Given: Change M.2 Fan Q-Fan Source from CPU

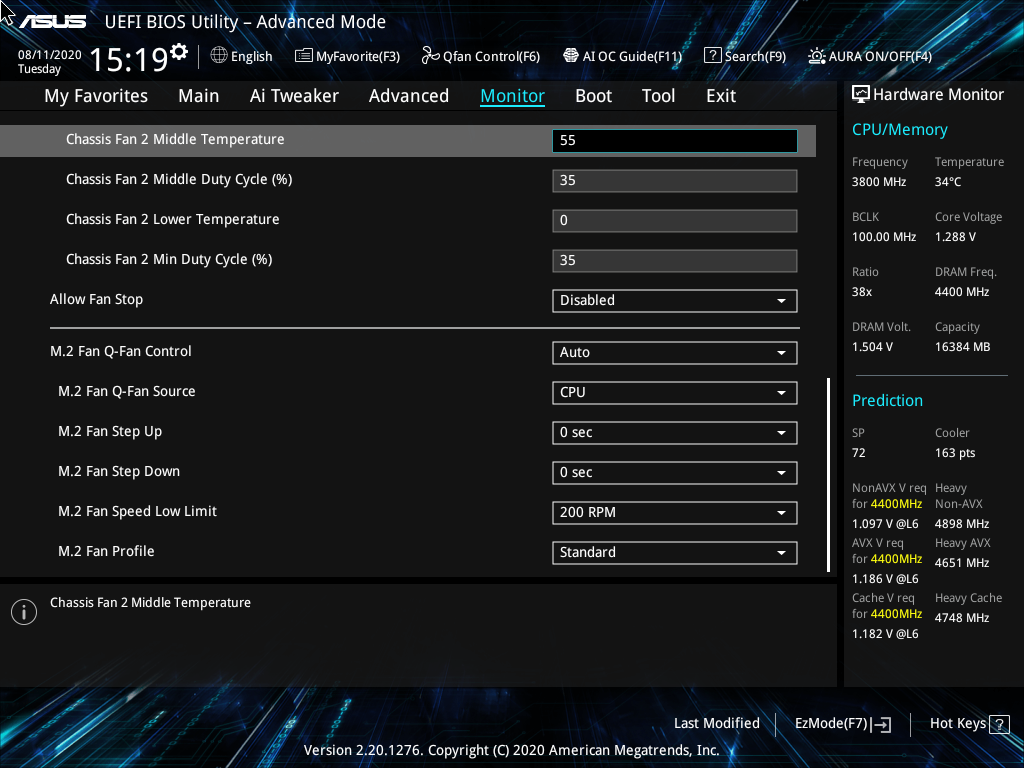Looking at the screenshot, I should tap(674, 392).
